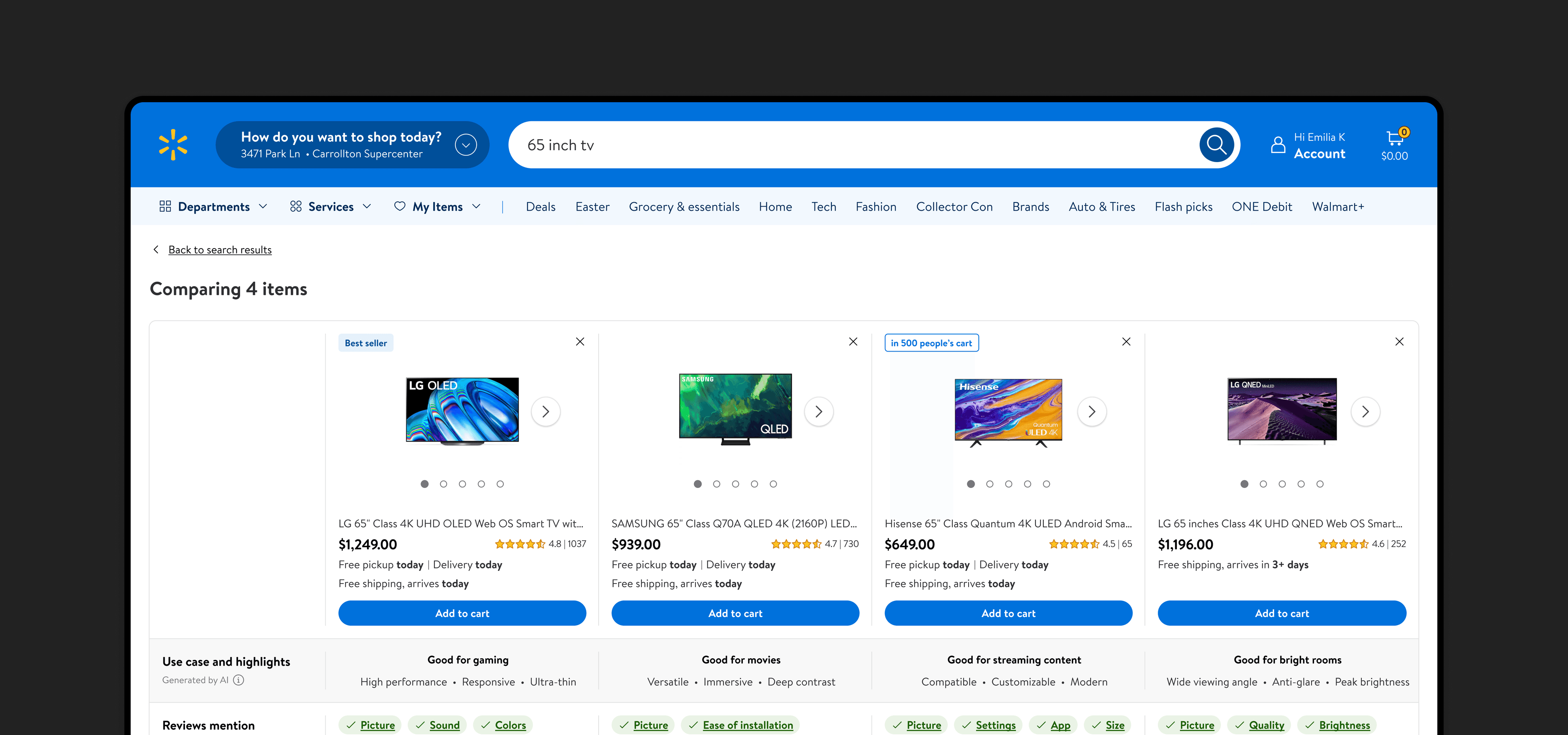Select Flash picks in the navigation menu
Image resolution: width=1568 pixels, height=735 pixels.
[1183, 206]
